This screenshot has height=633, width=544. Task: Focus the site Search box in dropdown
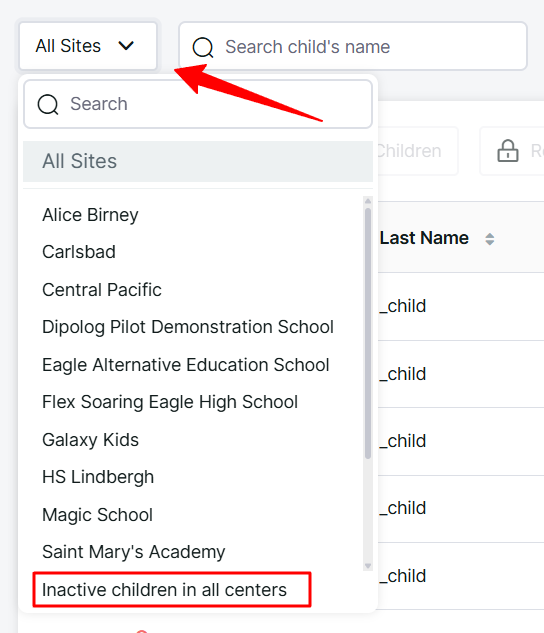tap(198, 104)
